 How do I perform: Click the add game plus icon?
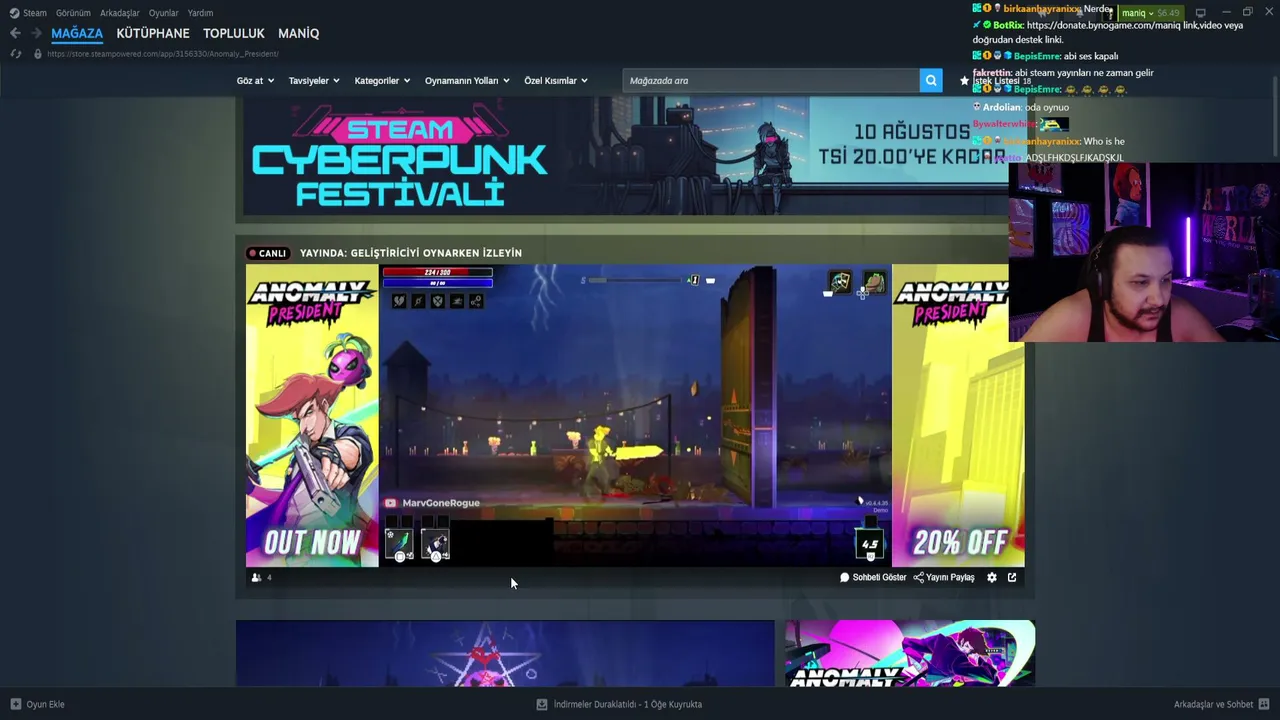coord(15,704)
